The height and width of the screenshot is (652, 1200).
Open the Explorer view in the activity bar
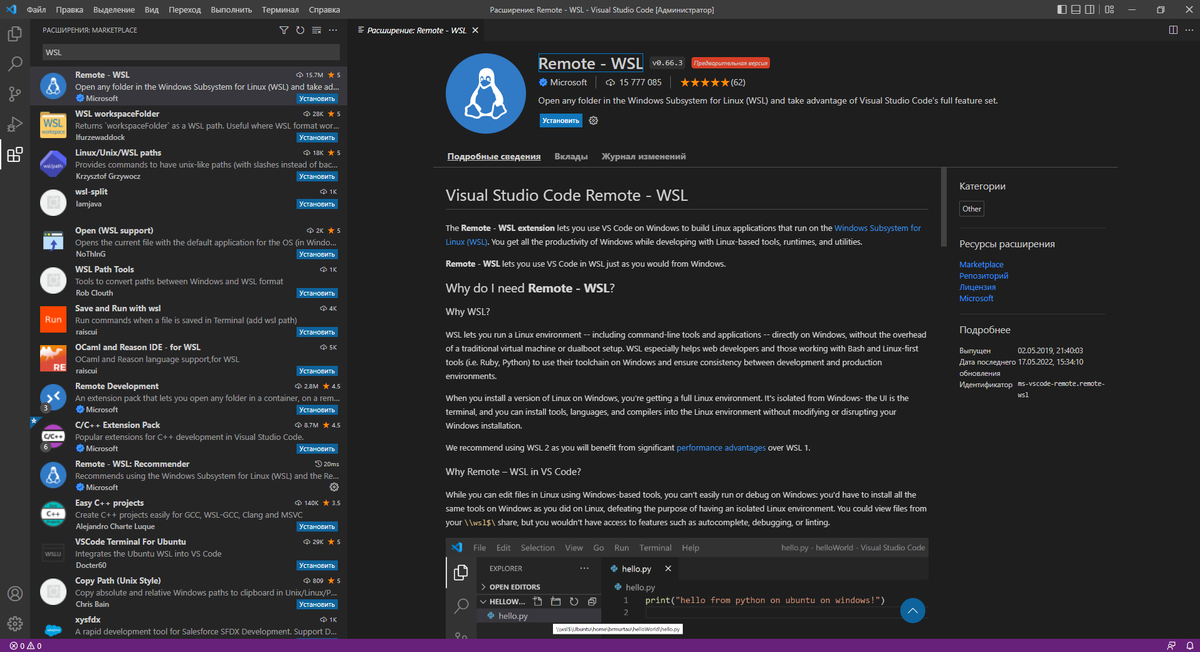pos(14,33)
